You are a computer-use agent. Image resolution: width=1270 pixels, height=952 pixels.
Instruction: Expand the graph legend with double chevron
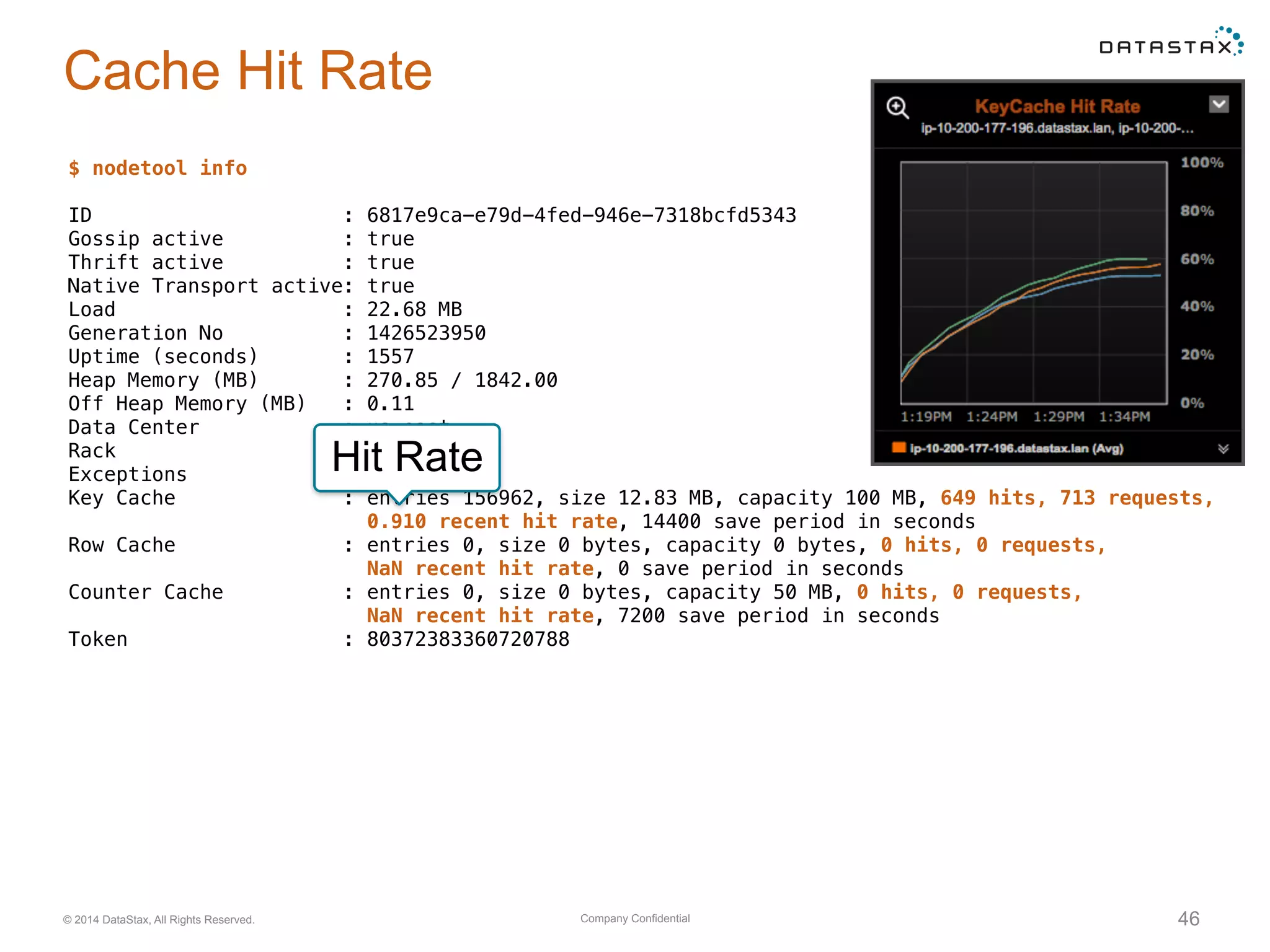coord(1223,449)
